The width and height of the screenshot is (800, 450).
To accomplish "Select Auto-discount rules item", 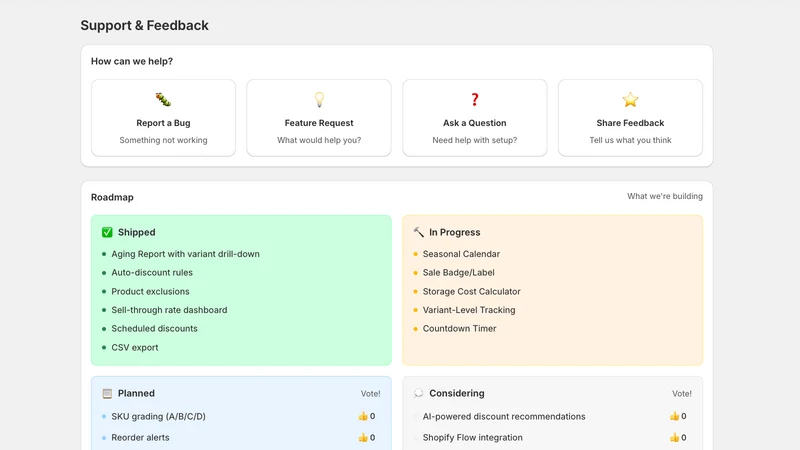I will (x=152, y=272).
